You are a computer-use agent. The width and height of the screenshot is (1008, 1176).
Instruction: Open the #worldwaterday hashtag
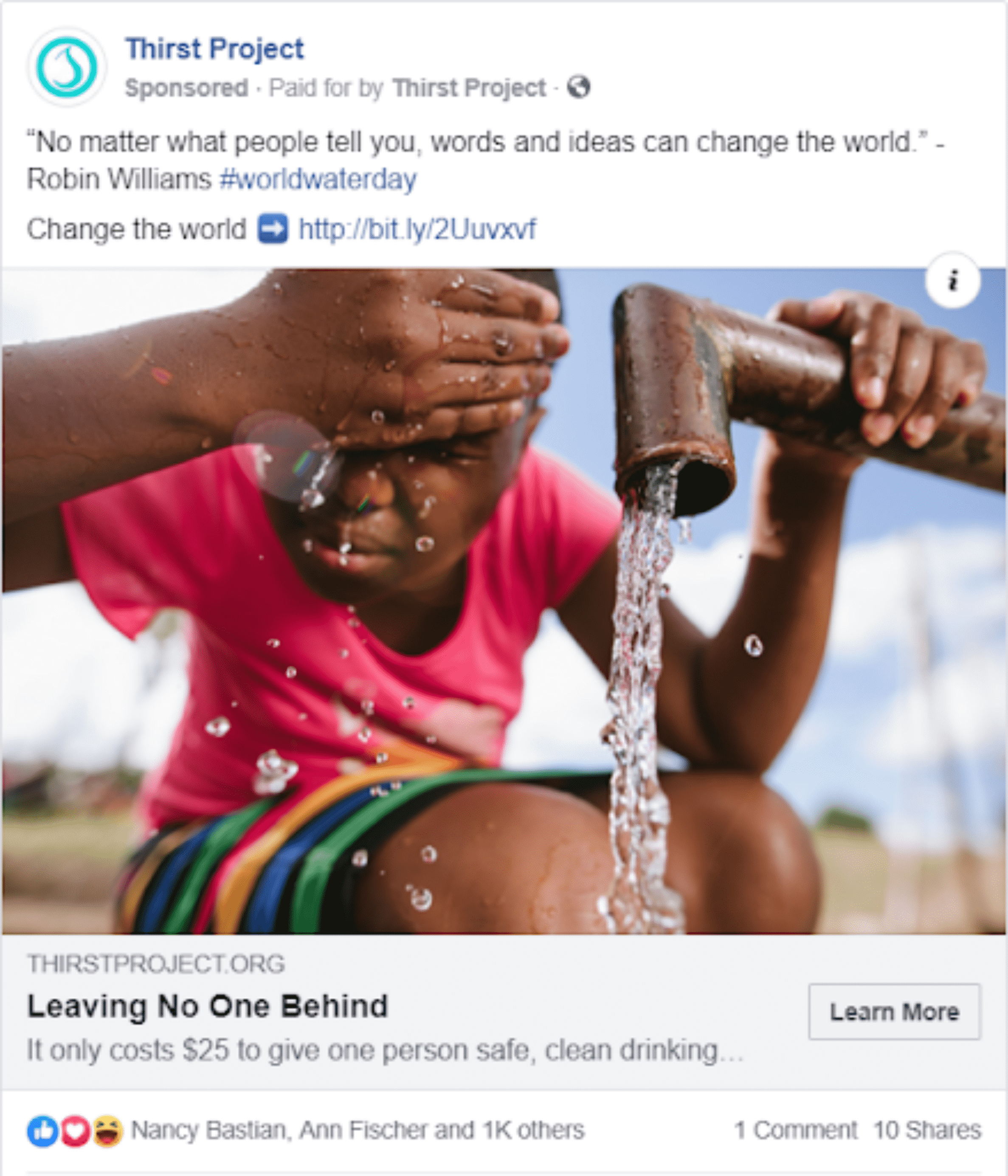(x=318, y=179)
